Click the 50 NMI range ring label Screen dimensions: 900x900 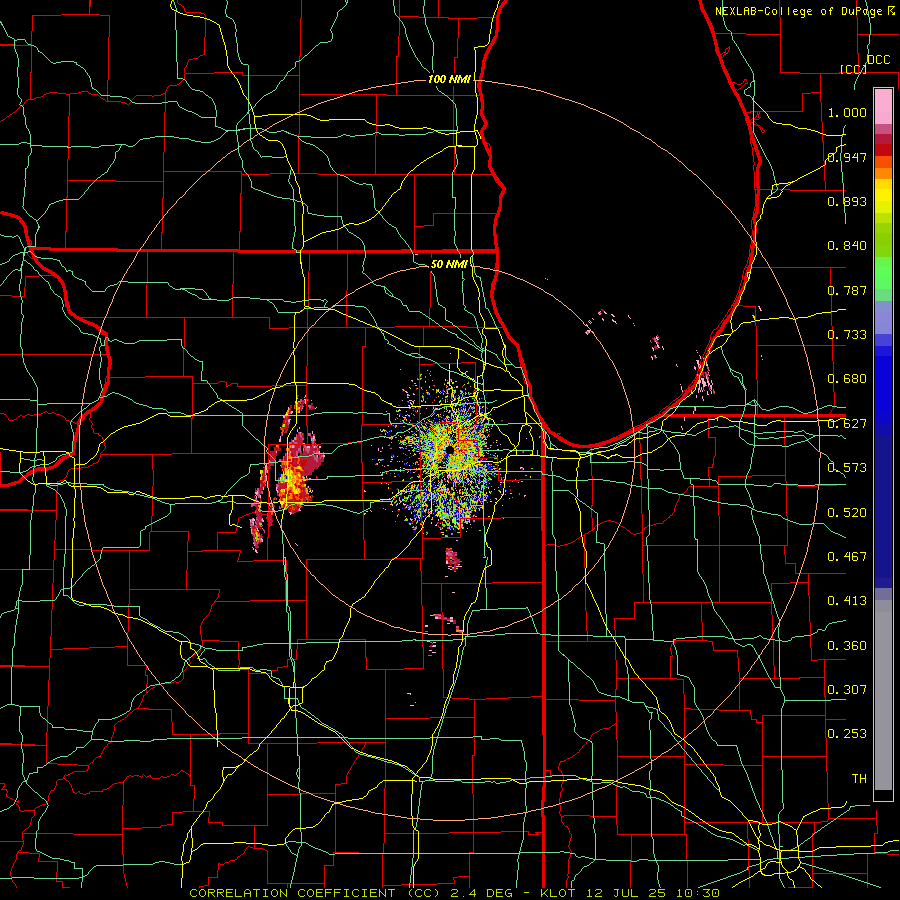pyautogui.click(x=449, y=263)
